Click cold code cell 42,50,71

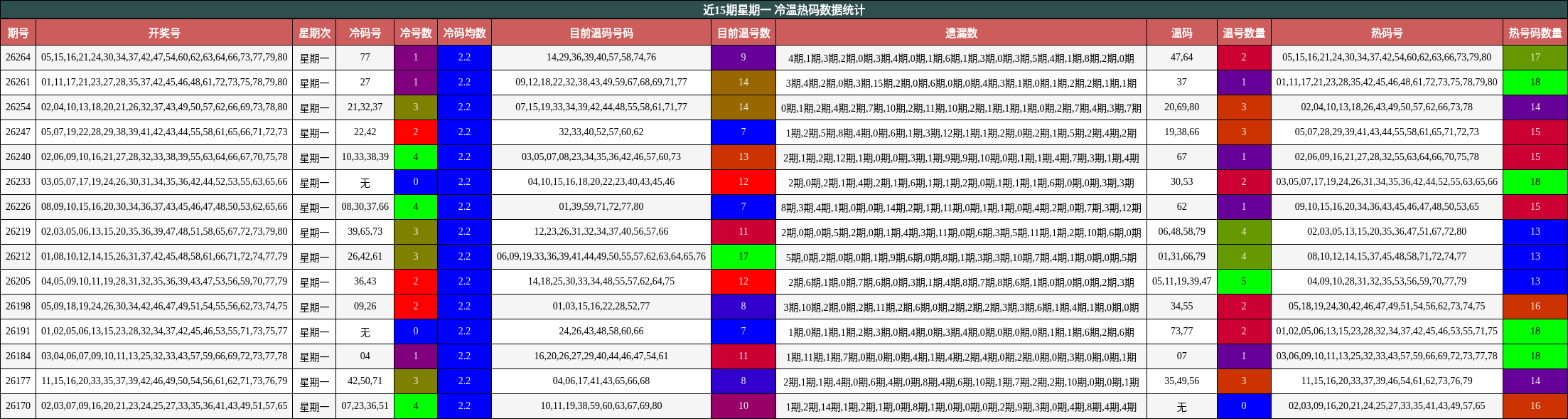(x=365, y=381)
